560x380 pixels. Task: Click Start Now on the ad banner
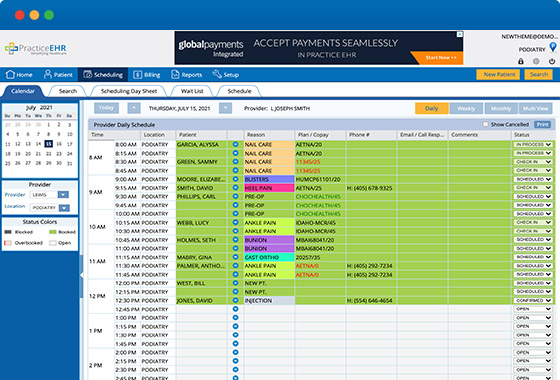click(x=441, y=57)
